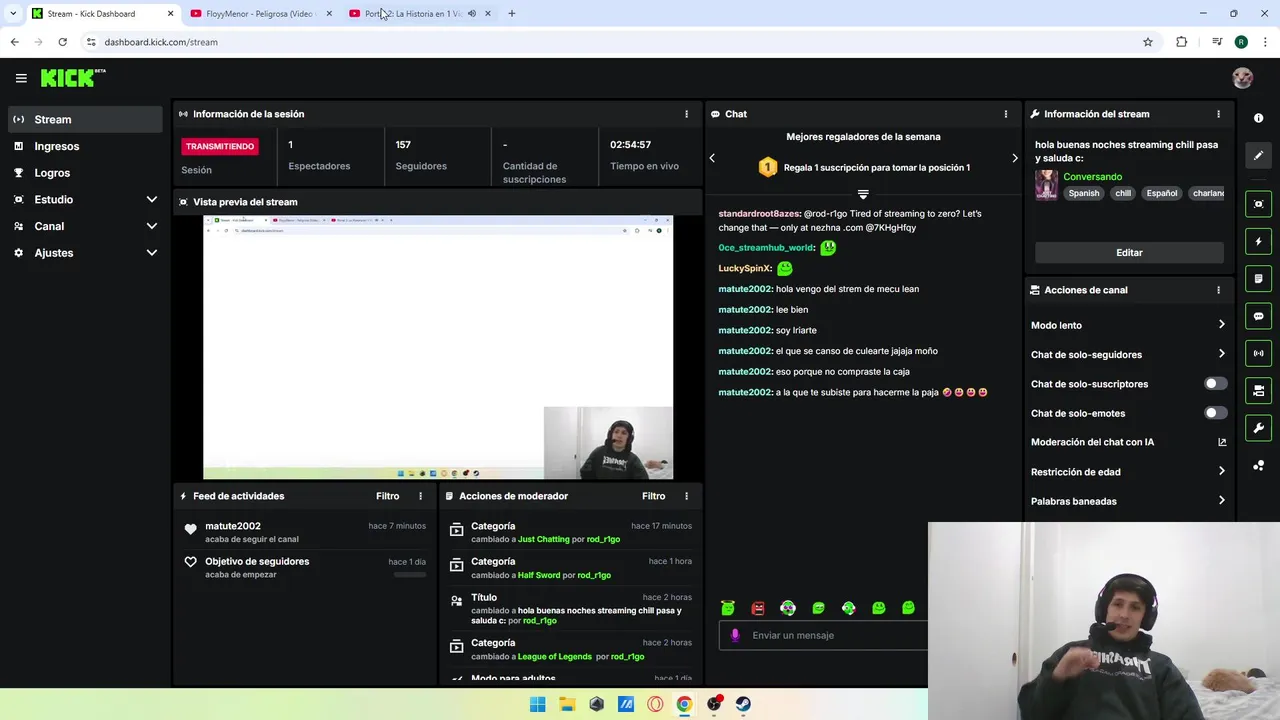Image resolution: width=1280 pixels, height=720 pixels.
Task: Show previous top gifter with left arrow
Action: 712,158
